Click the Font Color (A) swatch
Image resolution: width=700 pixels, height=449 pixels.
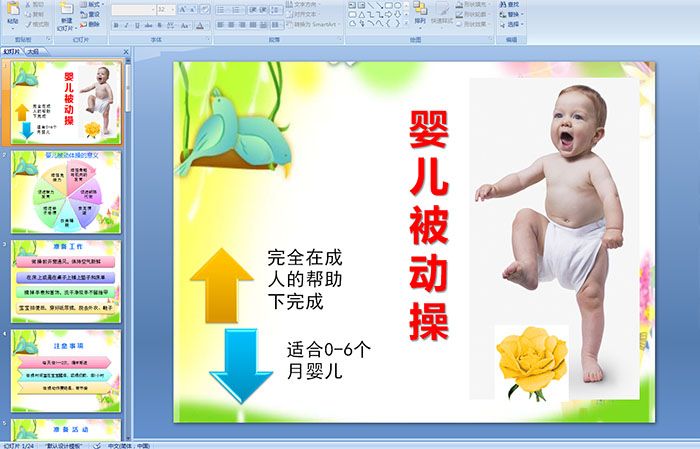[x=200, y=26]
